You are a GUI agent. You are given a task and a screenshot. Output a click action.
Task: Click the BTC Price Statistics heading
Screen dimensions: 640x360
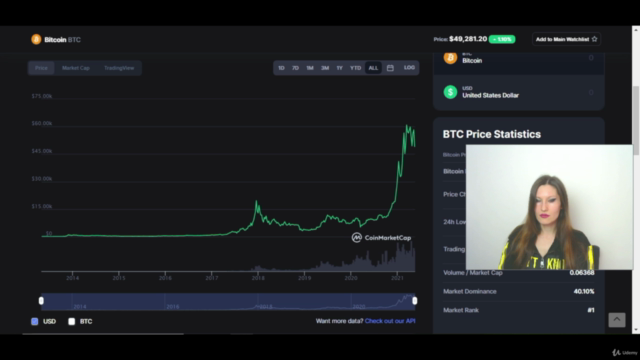point(491,134)
